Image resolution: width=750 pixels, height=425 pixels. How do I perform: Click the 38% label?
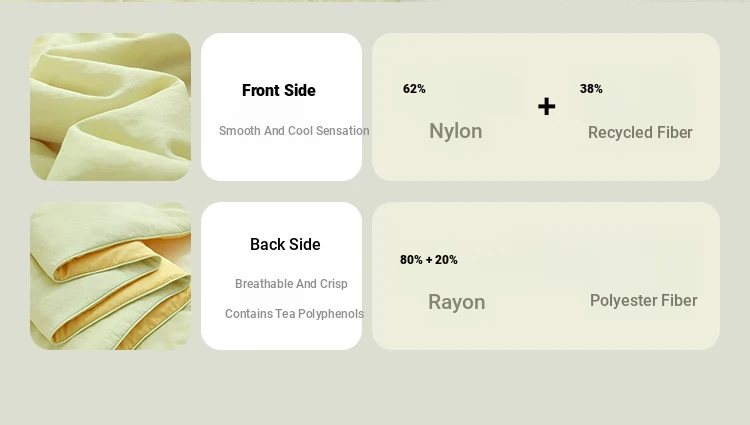[x=591, y=89]
